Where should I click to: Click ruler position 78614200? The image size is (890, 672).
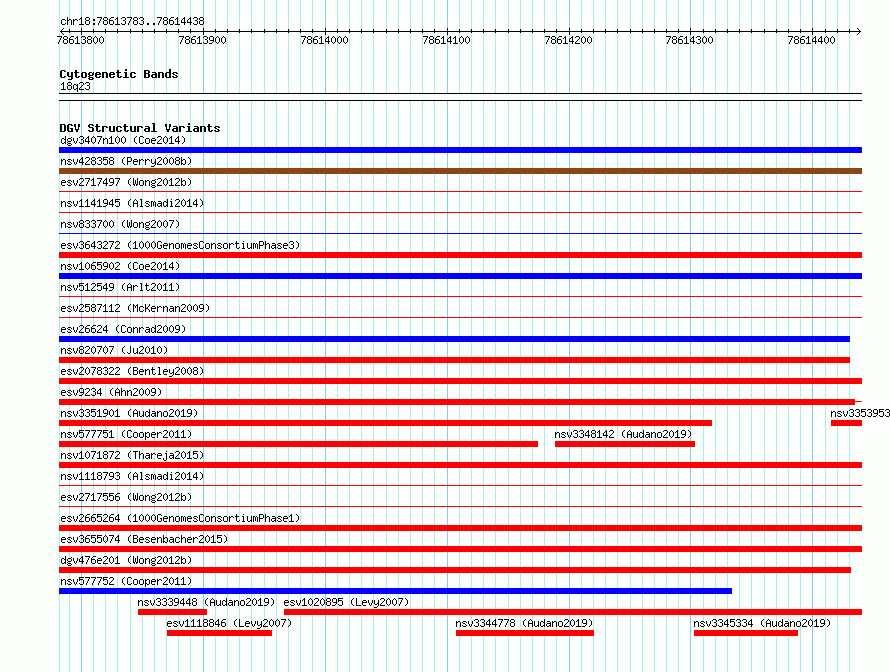point(568,40)
